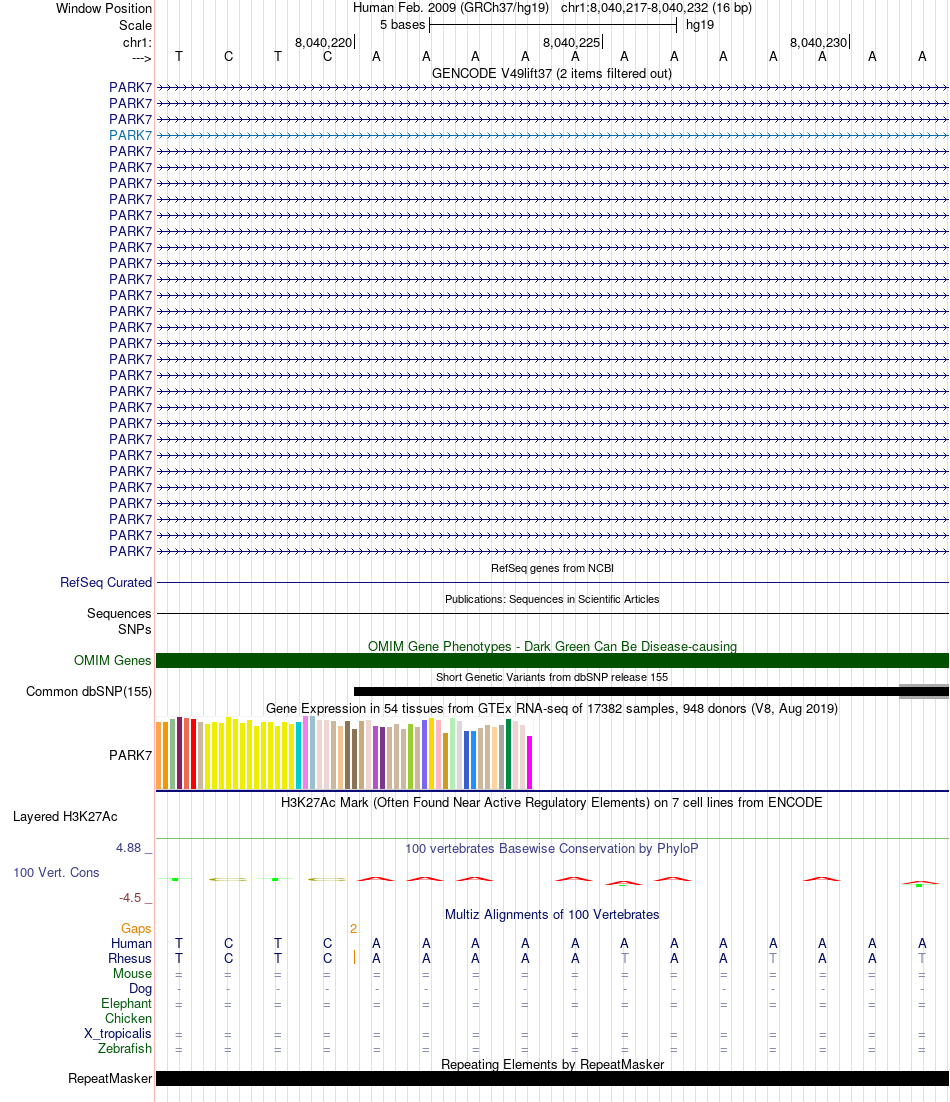Screen dimensions: 950x1102
Task: Open the GTEx Gene Expression track title
Action: point(552,708)
